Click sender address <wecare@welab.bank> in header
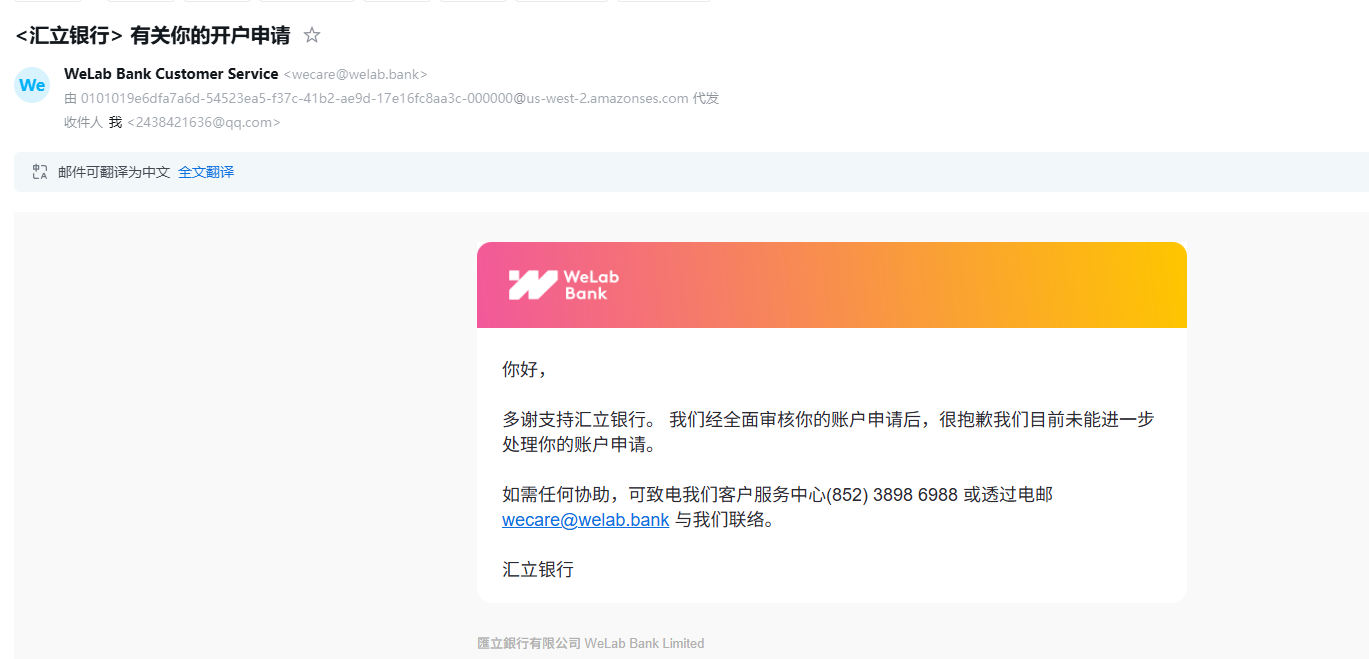1369x659 pixels. point(356,74)
